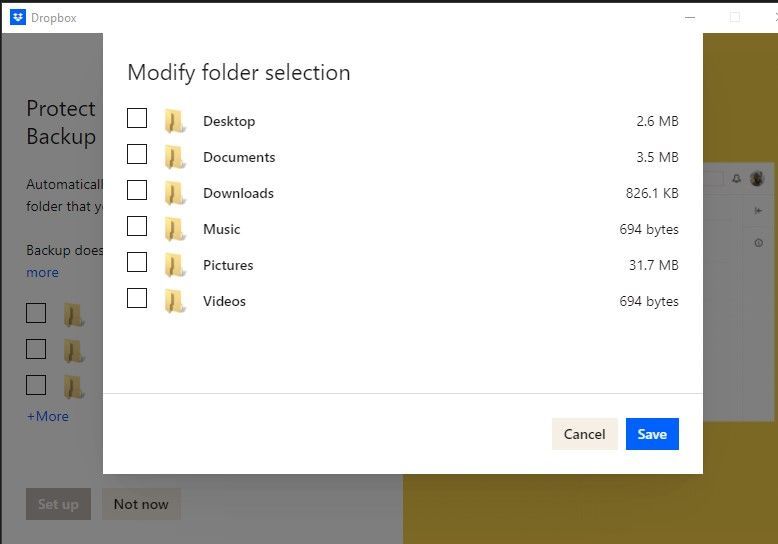This screenshot has height=544, width=778.
Task: Click the Videos folder icon
Action: pyautogui.click(x=175, y=301)
